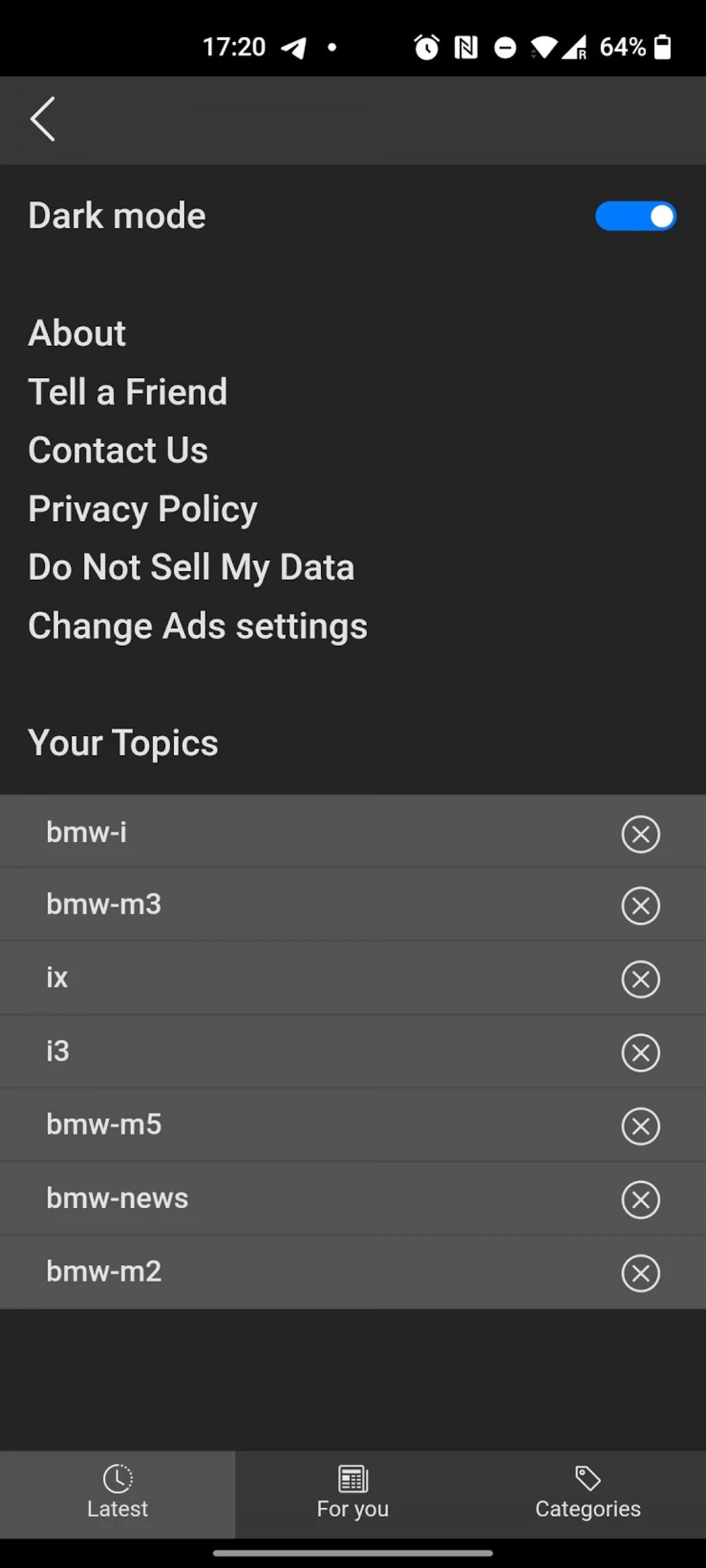Image resolution: width=706 pixels, height=1568 pixels.
Task: Open Change Ads settings
Action: pos(198,626)
